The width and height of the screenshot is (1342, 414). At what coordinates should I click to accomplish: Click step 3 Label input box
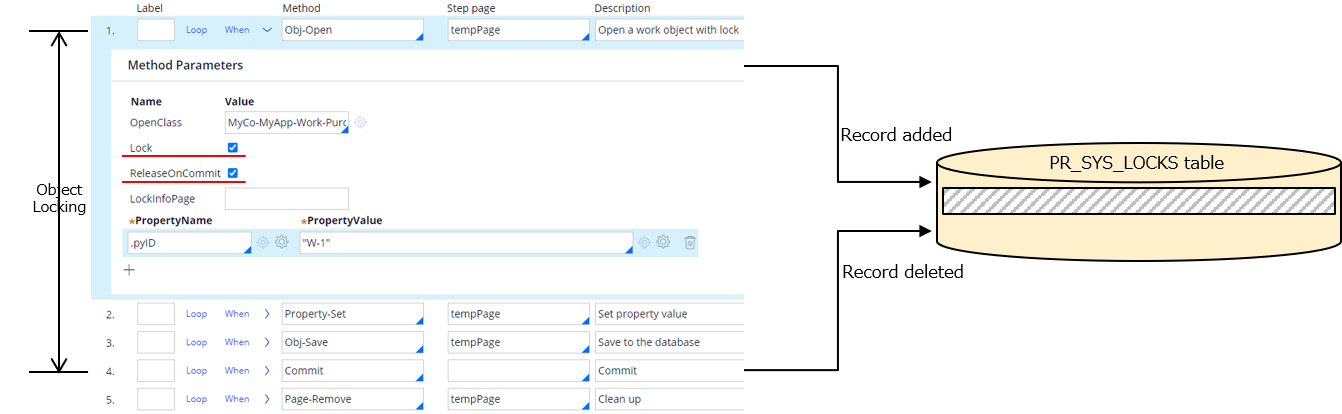[156, 342]
